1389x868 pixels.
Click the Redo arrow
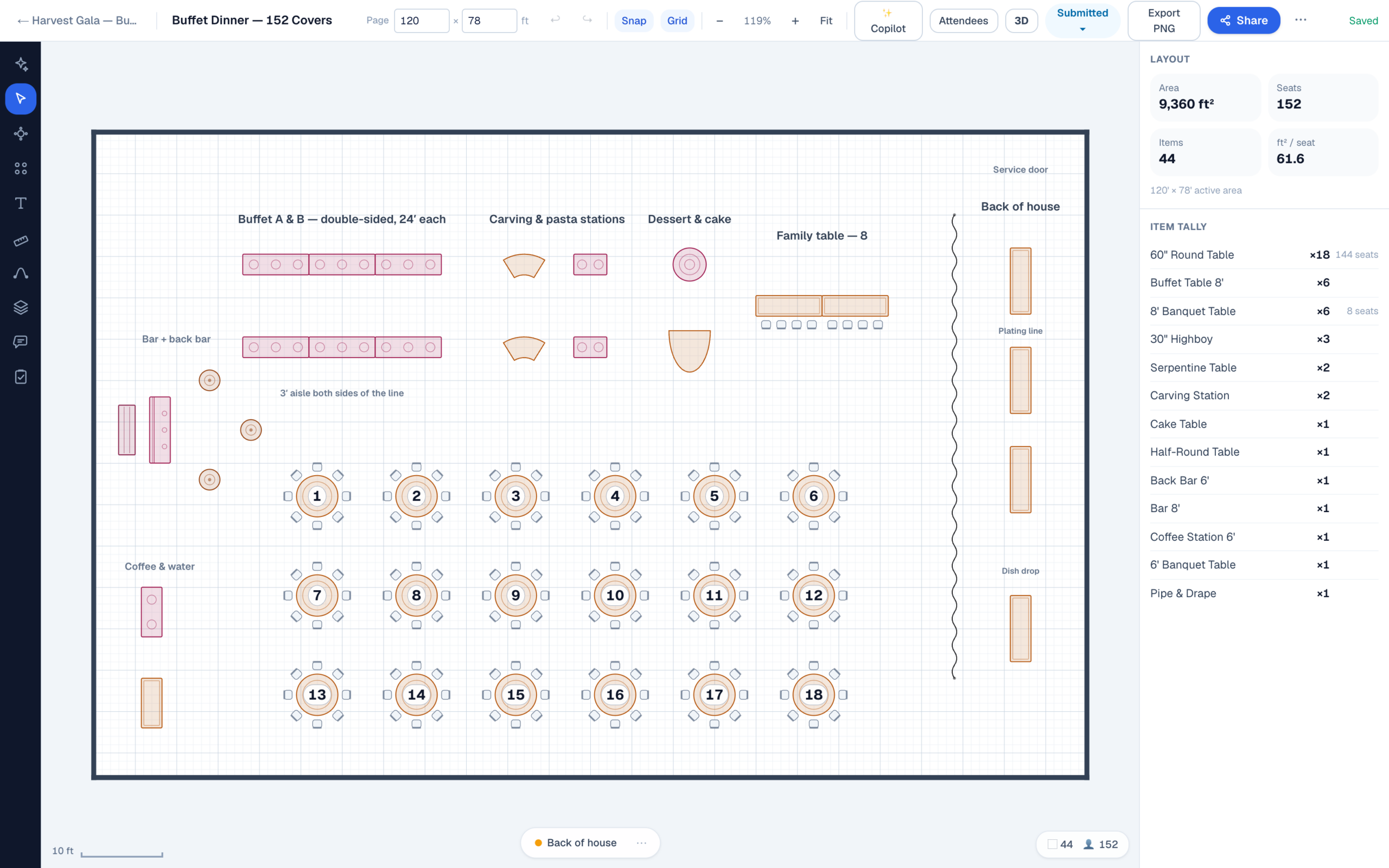click(587, 20)
